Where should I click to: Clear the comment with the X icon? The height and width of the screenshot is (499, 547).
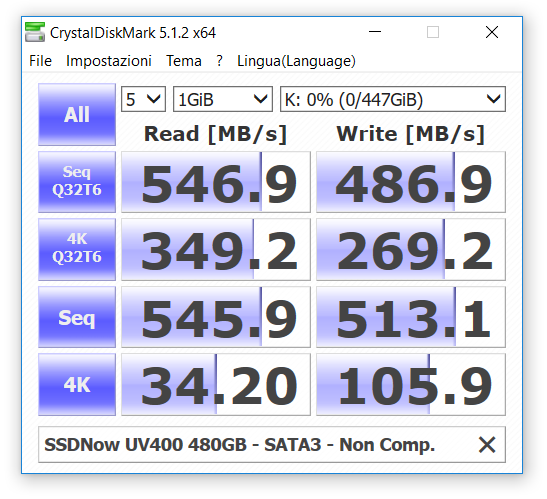coord(487,445)
